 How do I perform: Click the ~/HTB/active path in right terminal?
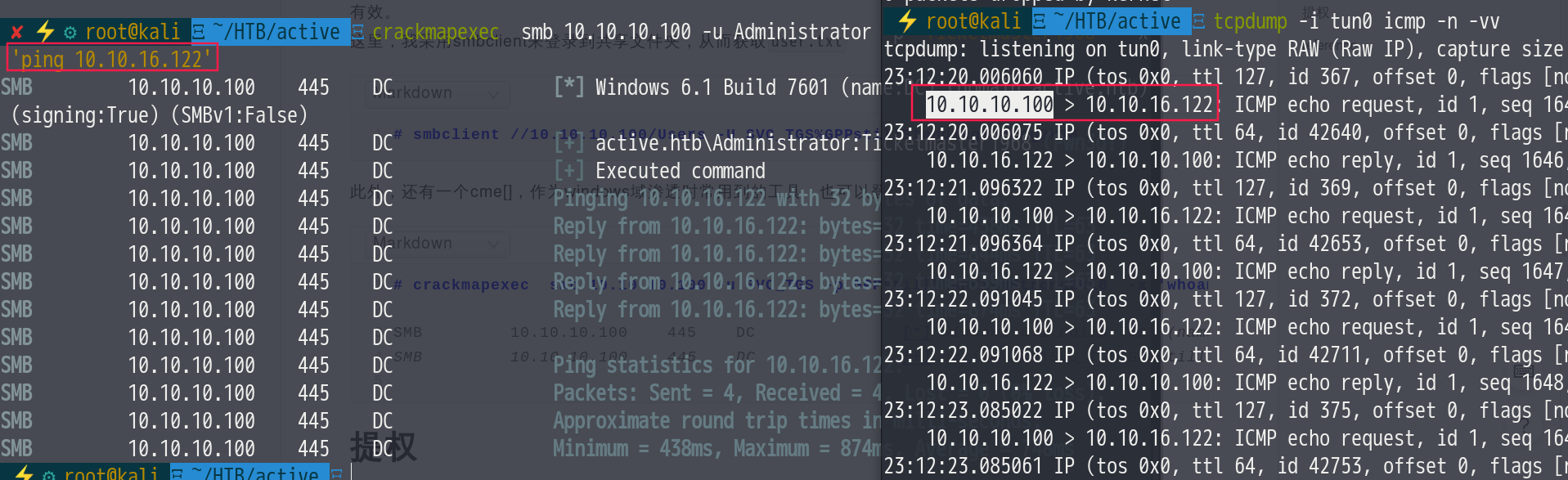[1117, 21]
